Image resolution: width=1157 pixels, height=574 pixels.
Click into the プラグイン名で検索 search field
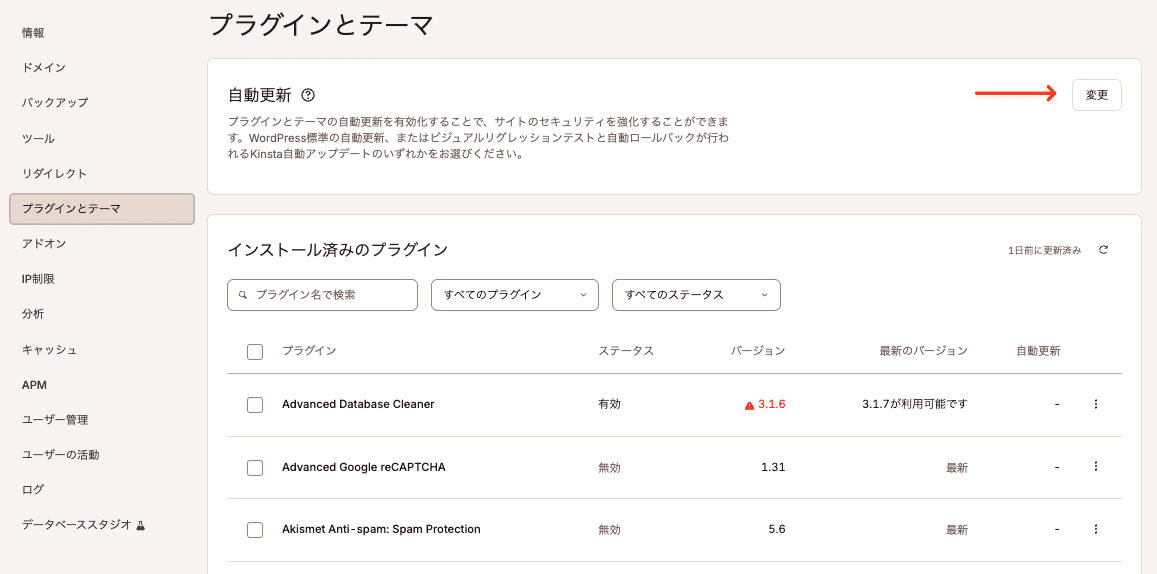[322, 294]
